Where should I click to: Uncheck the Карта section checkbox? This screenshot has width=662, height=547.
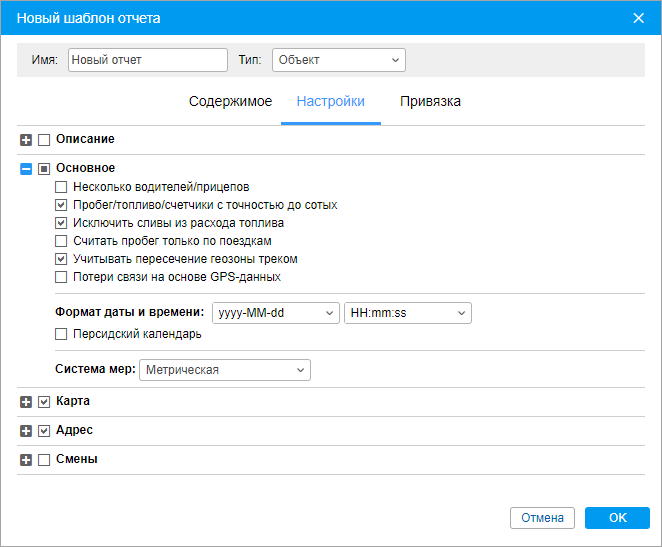pos(44,402)
